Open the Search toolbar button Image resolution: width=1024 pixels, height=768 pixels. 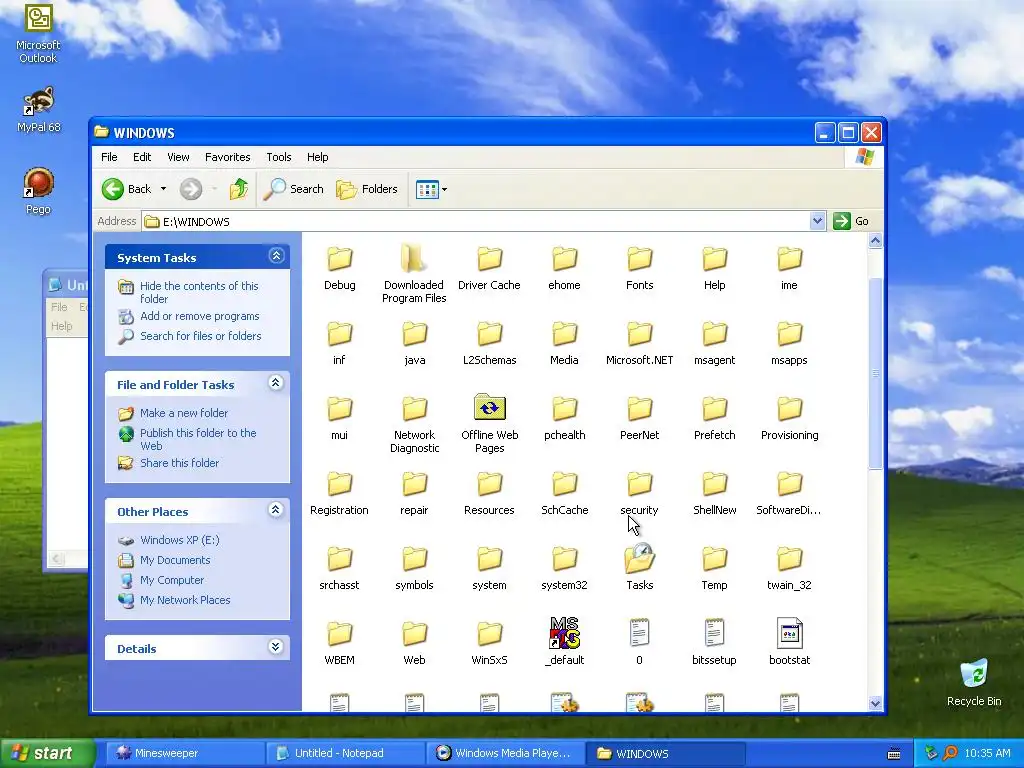point(293,189)
